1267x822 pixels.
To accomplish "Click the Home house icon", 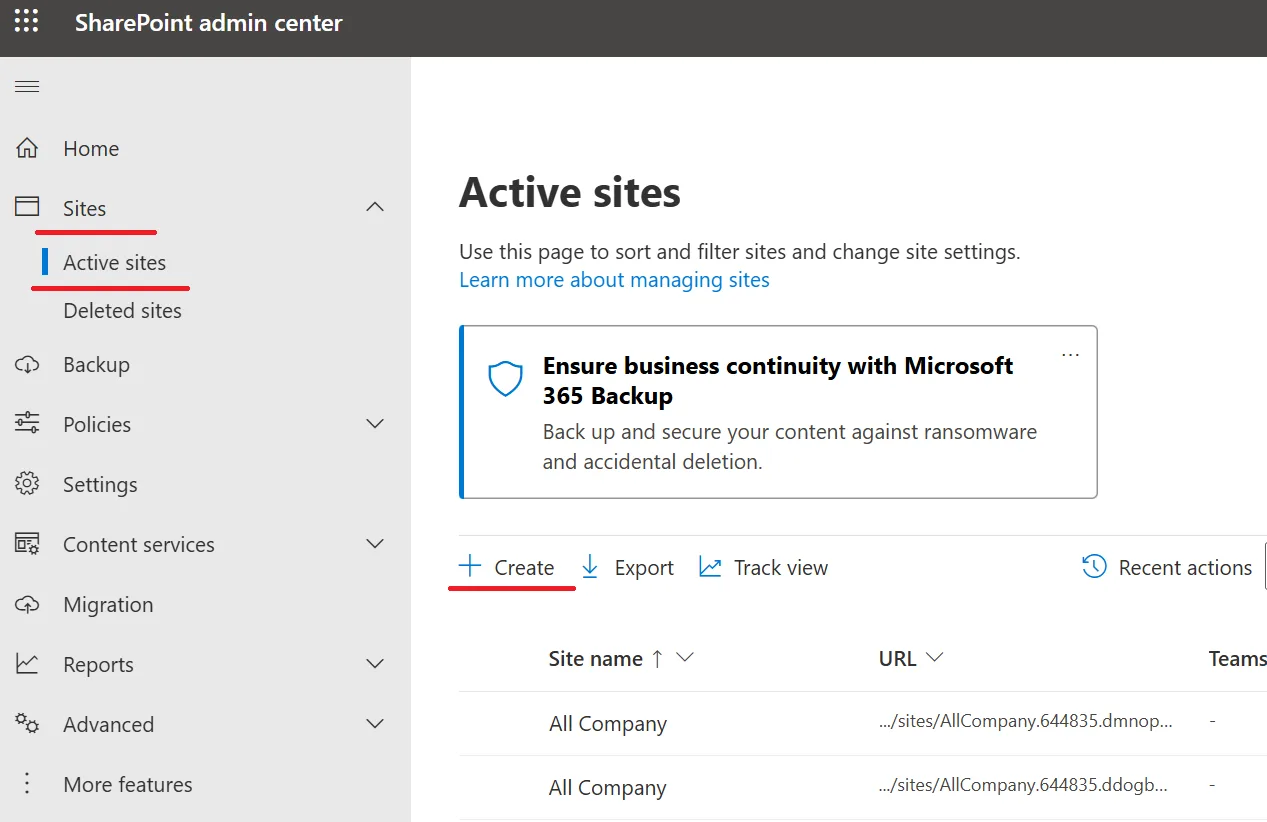I will point(27,148).
